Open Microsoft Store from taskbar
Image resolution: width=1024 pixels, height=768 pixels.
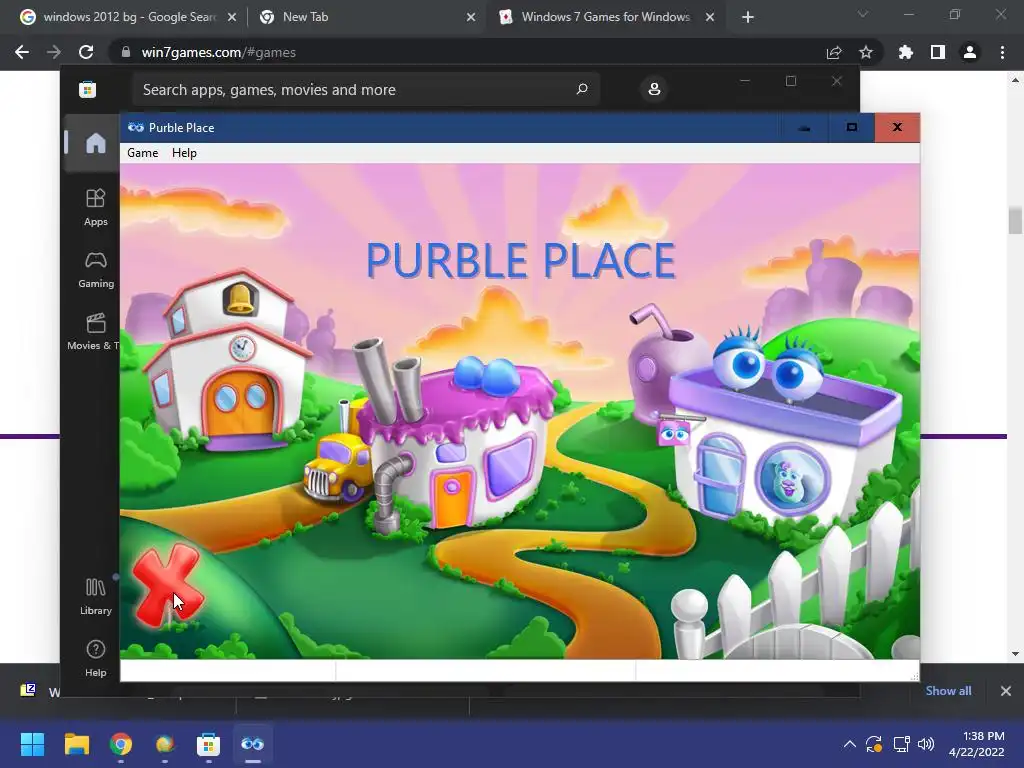click(208, 744)
